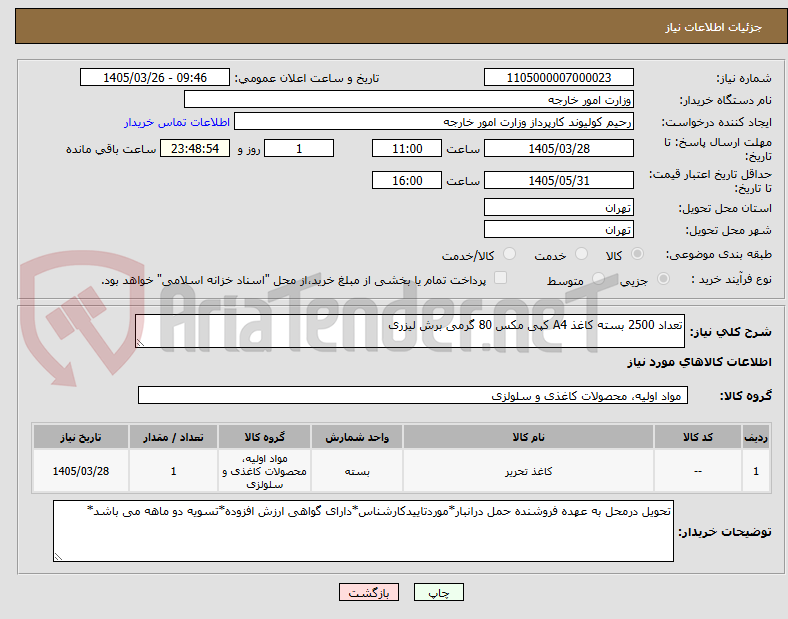Click the تاریخ نیاز column header
Viewport: 788px width, 619px height.
[x=81, y=437]
